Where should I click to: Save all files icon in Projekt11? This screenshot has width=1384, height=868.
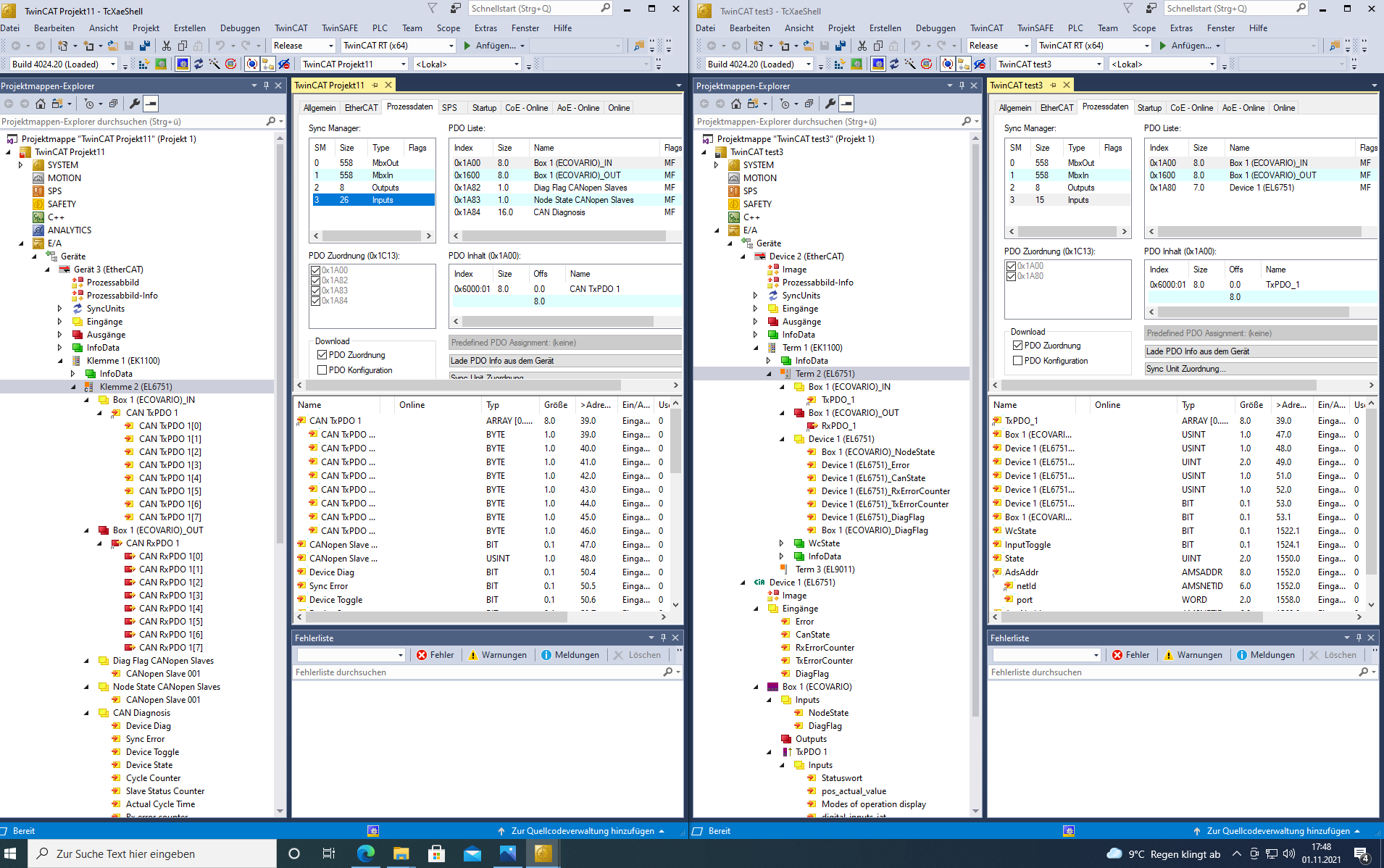(x=145, y=46)
